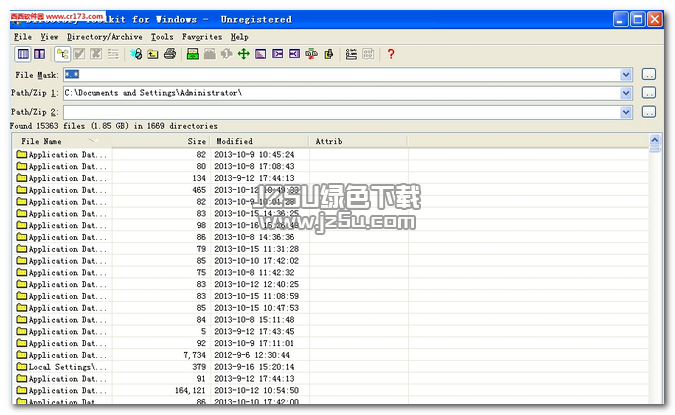This screenshot has height=415, width=675.
Task: Click the date 2013-10-10 17:42:02
Action: tap(257, 261)
